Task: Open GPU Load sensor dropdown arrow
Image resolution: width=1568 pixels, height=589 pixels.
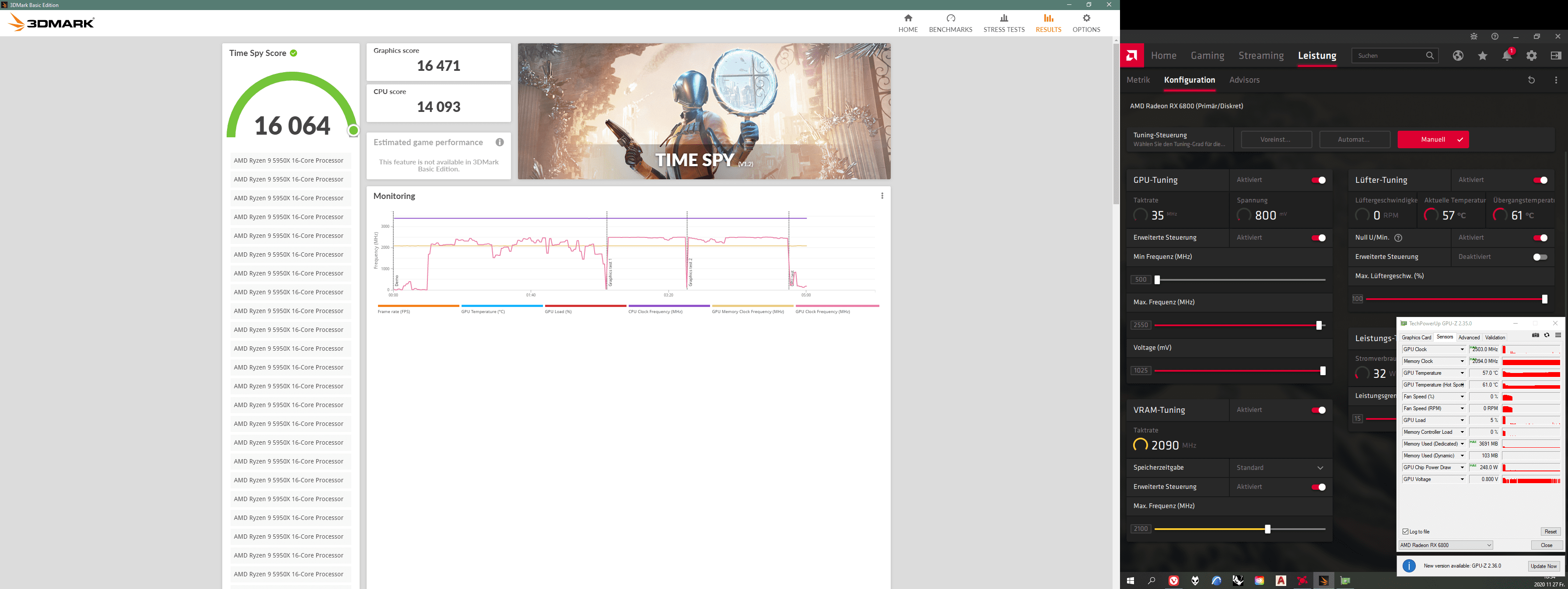Action: pyautogui.click(x=1462, y=421)
